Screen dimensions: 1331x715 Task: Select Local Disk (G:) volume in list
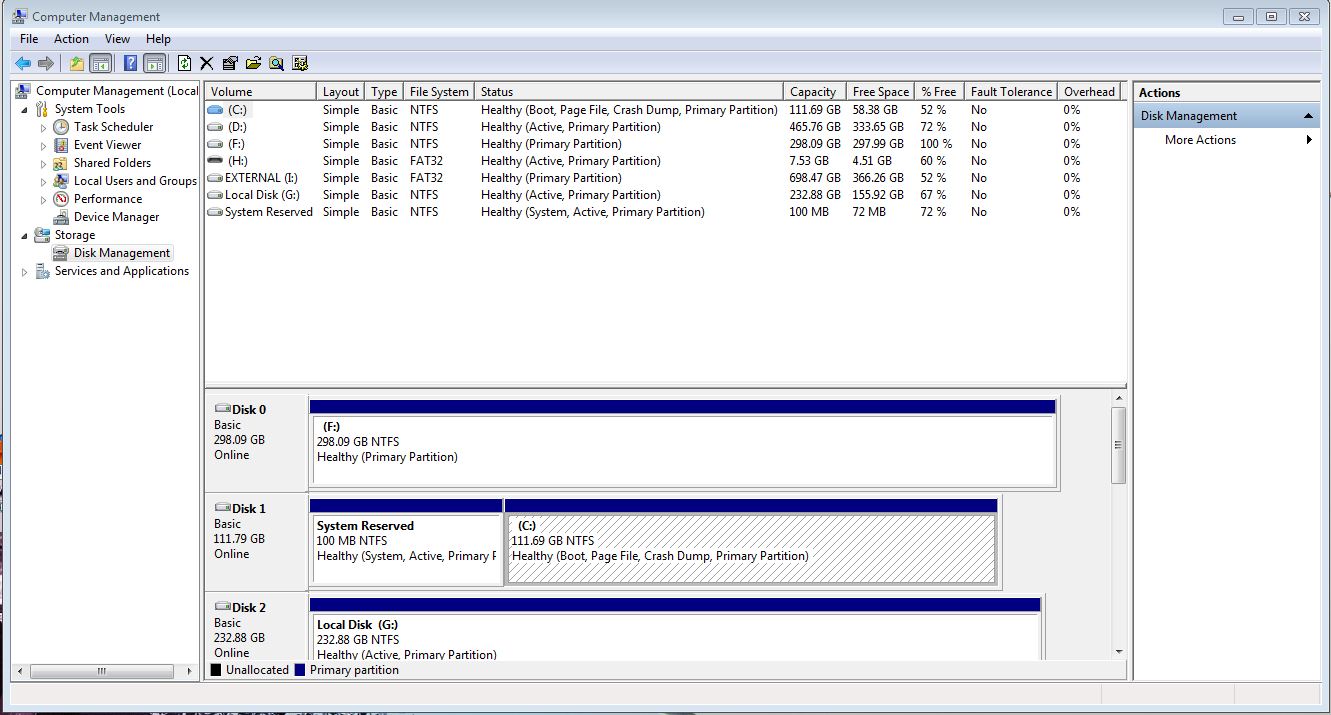tap(262, 195)
